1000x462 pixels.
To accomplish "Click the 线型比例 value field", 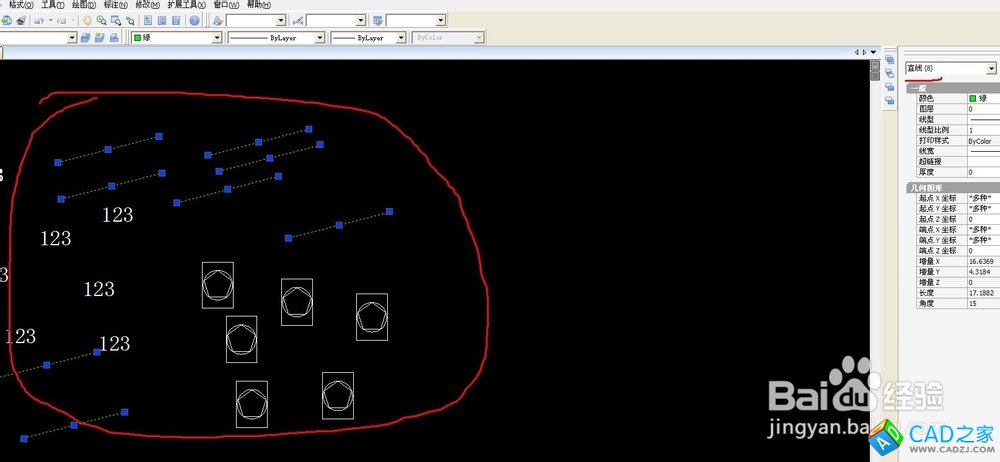I will pos(982,130).
